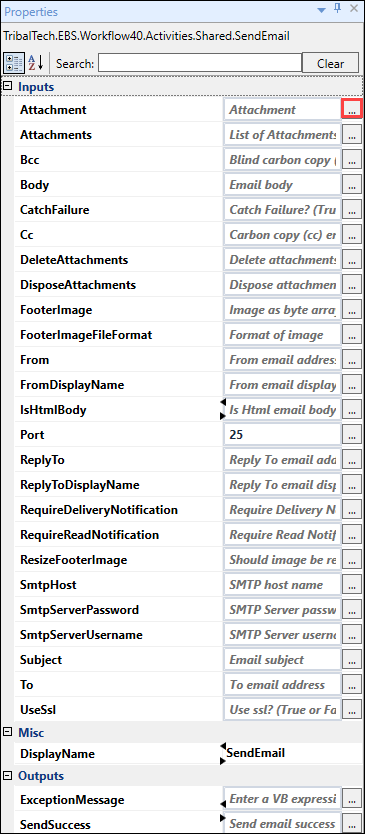Sort properties alphabetically with A-Z icon
The height and width of the screenshot is (834, 365).
pyautogui.click(x=35, y=63)
